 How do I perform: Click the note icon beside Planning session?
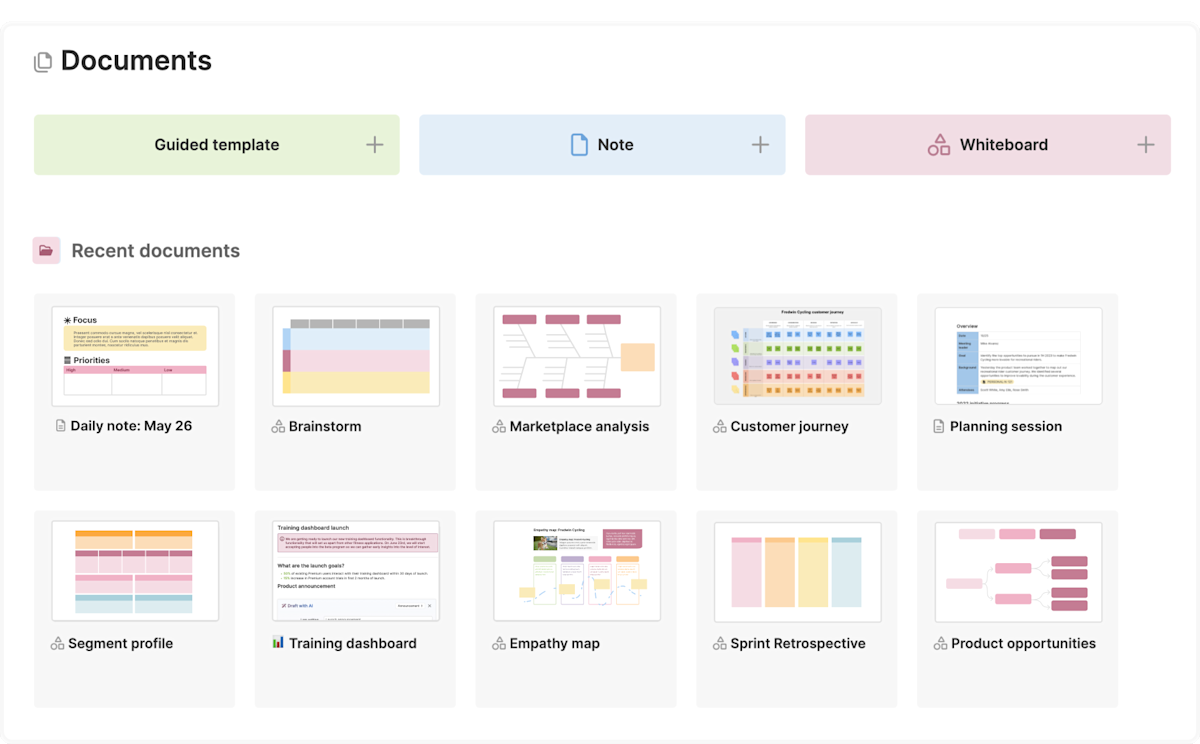[939, 427]
